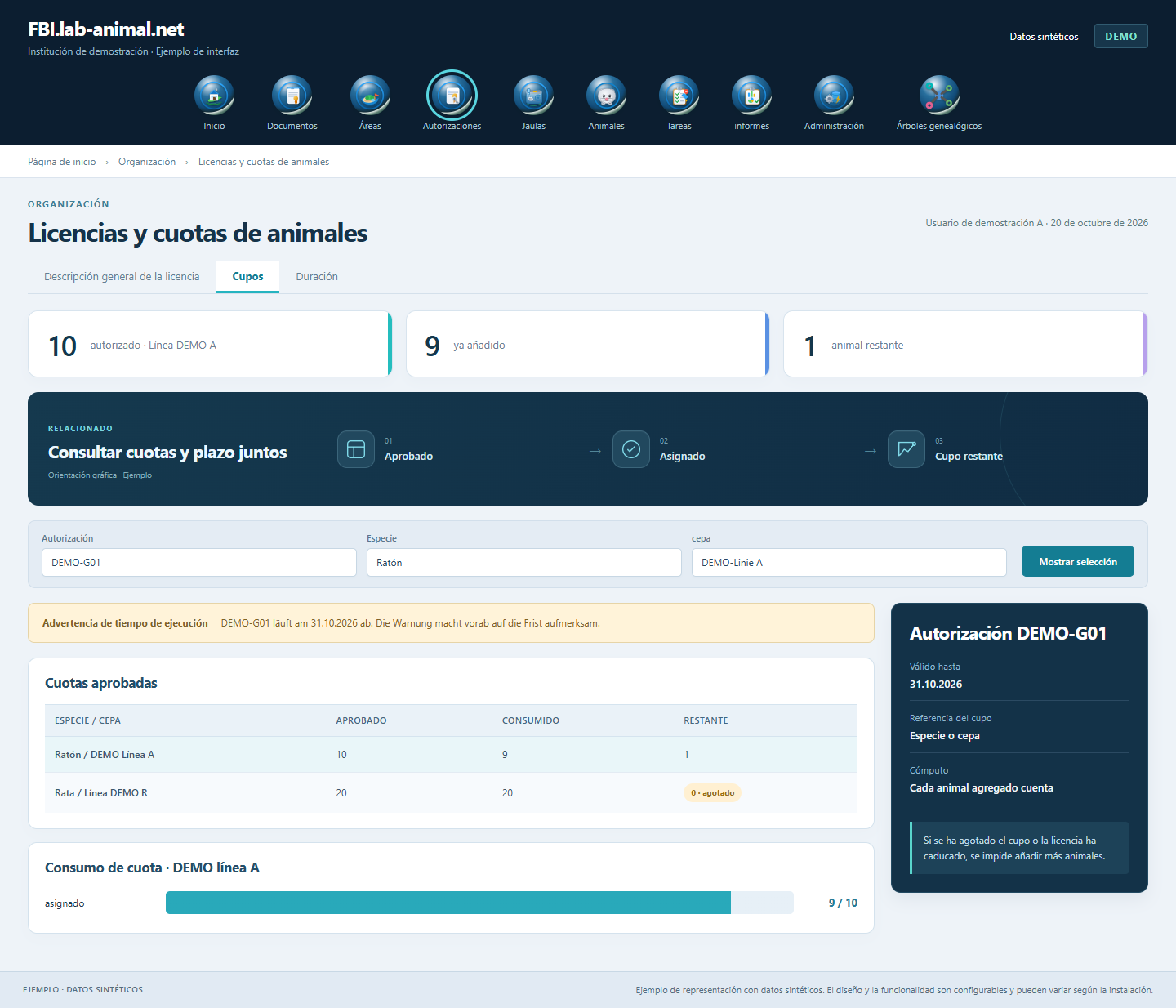This screenshot has width=1176, height=1008.
Task: Open the Tareas tasks icon
Action: (679, 96)
